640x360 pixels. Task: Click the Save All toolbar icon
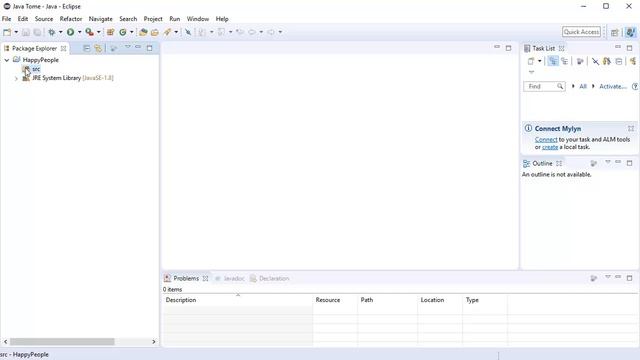coord(37,32)
